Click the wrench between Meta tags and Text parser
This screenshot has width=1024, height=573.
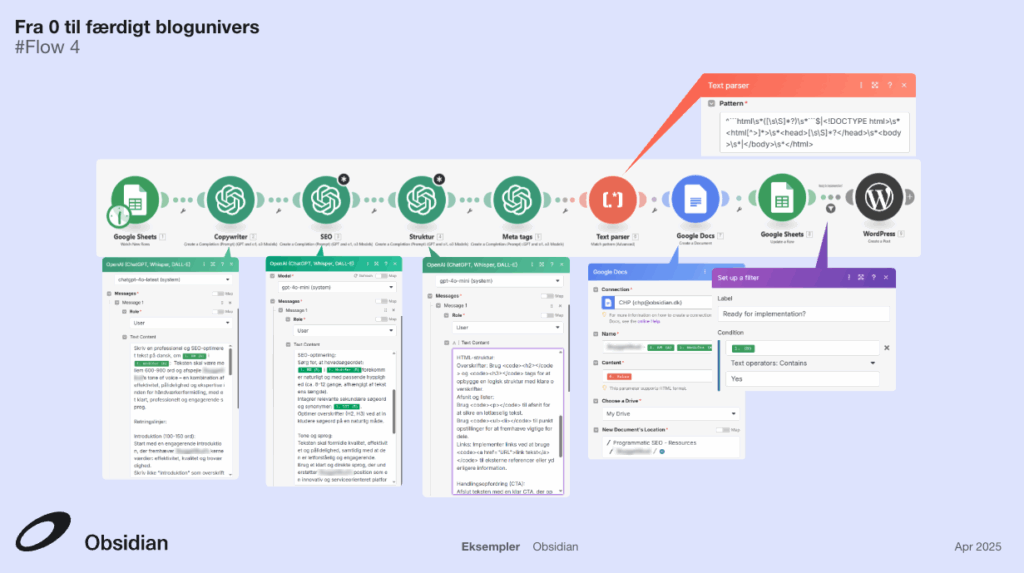tap(566, 211)
